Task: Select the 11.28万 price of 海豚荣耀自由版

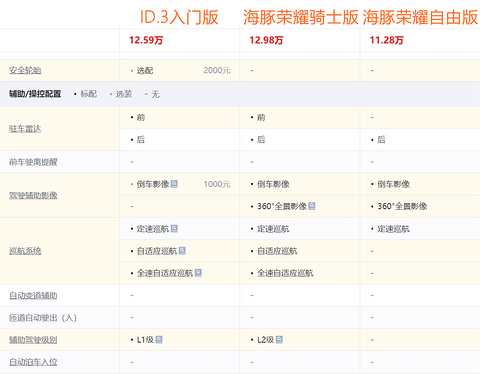Action: pyautogui.click(x=387, y=40)
